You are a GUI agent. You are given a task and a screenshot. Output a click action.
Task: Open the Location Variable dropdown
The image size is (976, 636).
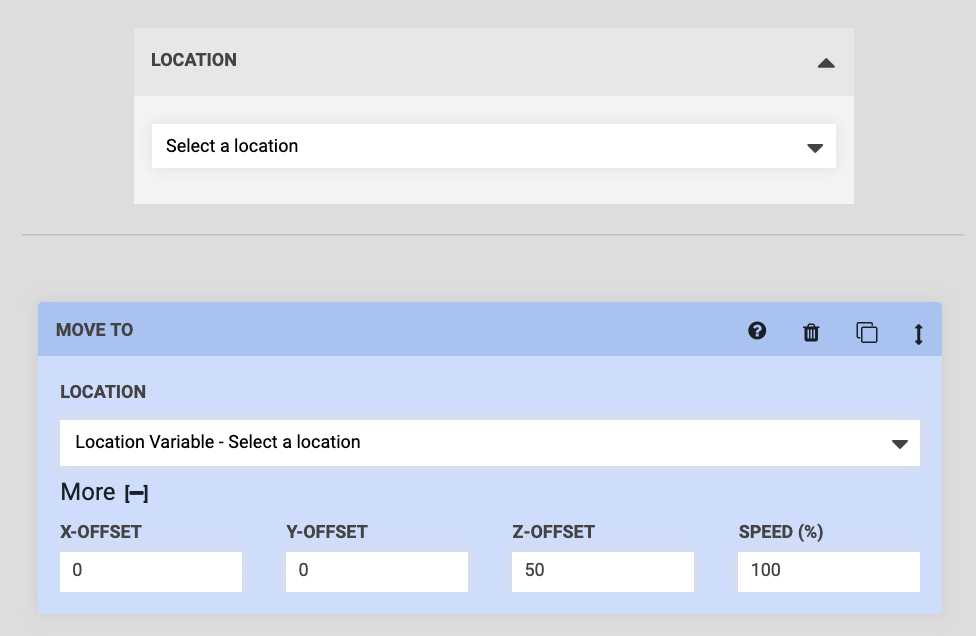pos(490,442)
